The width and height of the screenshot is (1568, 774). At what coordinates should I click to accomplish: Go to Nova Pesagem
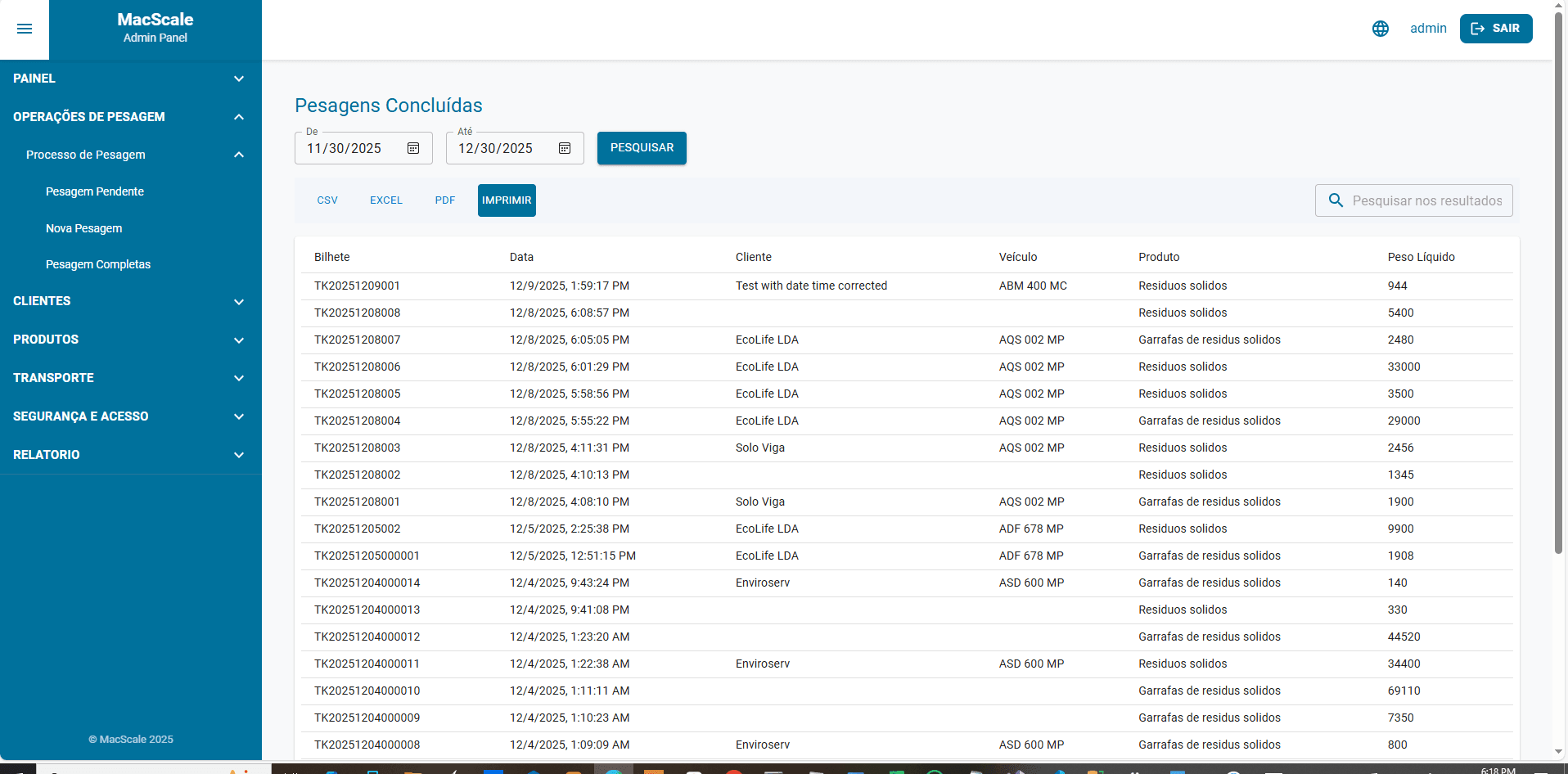point(84,228)
